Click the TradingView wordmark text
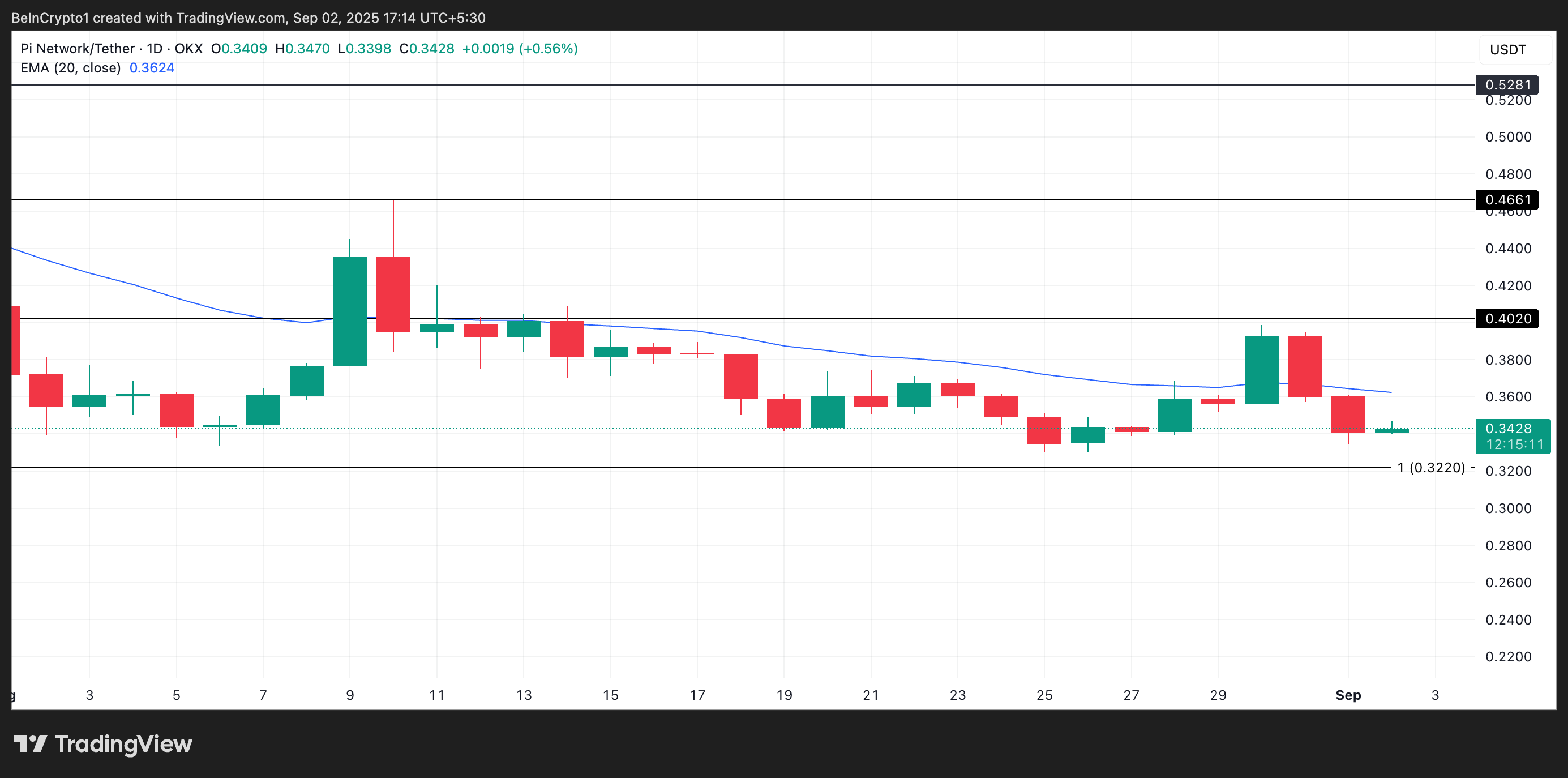This screenshot has height=778, width=1568. coord(123,744)
